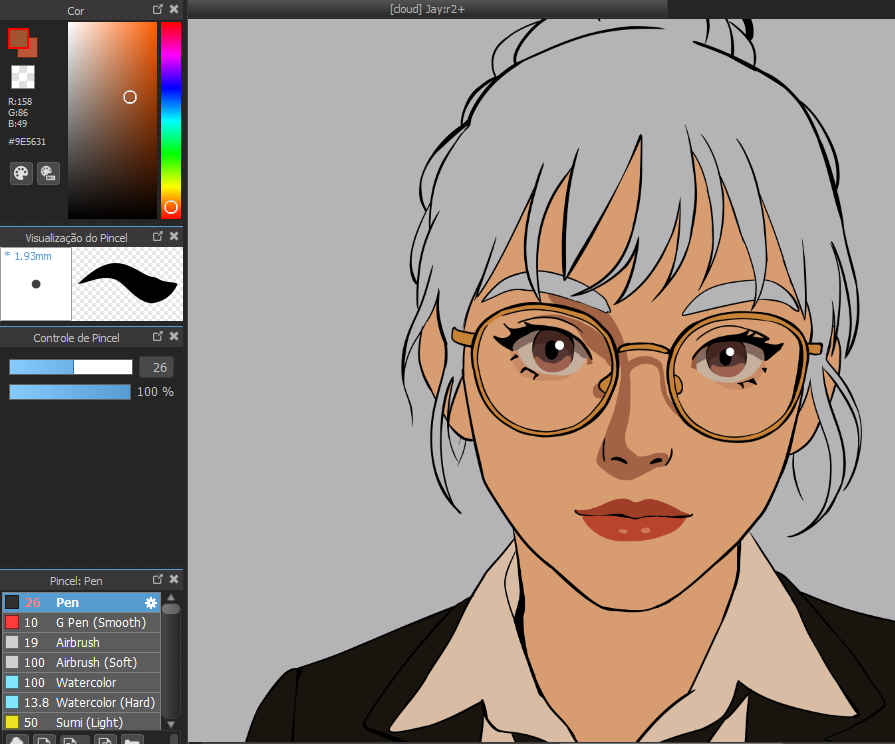Image resolution: width=895 pixels, height=744 pixels.
Task: Undock the Cor panel with the pop-out icon
Action: pyautogui.click(x=158, y=9)
